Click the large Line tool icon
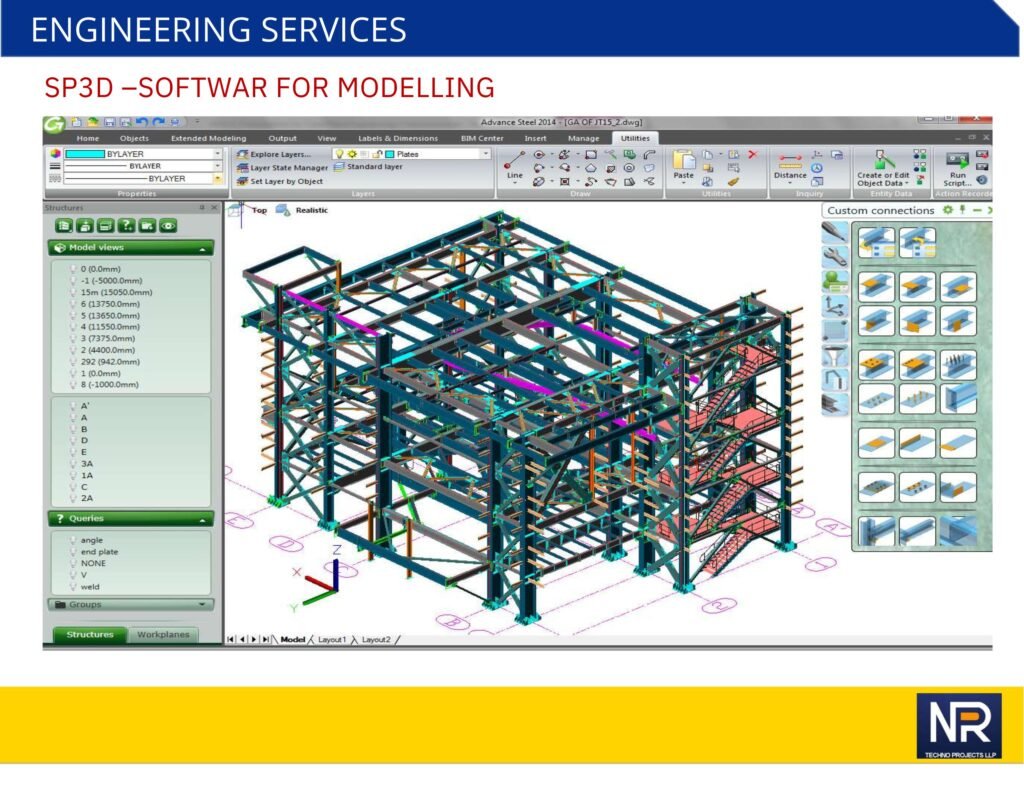Viewport: 1024px width, 791px height. pyautogui.click(x=515, y=160)
